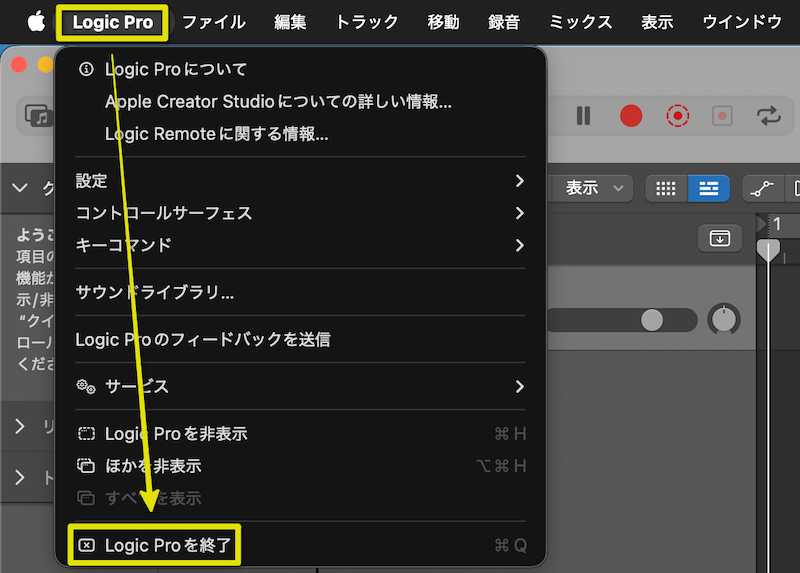The height and width of the screenshot is (573, 800).
Task: Open サウンドライブラリ...
Action: [301, 292]
